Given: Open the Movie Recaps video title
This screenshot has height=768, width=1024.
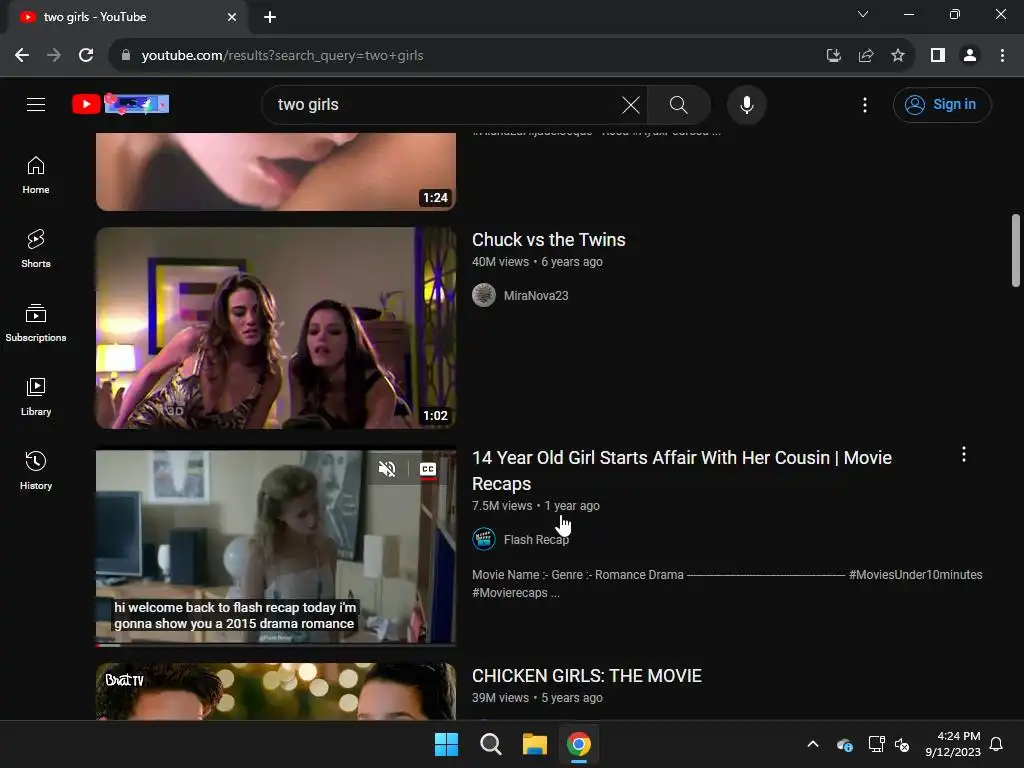Looking at the screenshot, I should [x=682, y=470].
